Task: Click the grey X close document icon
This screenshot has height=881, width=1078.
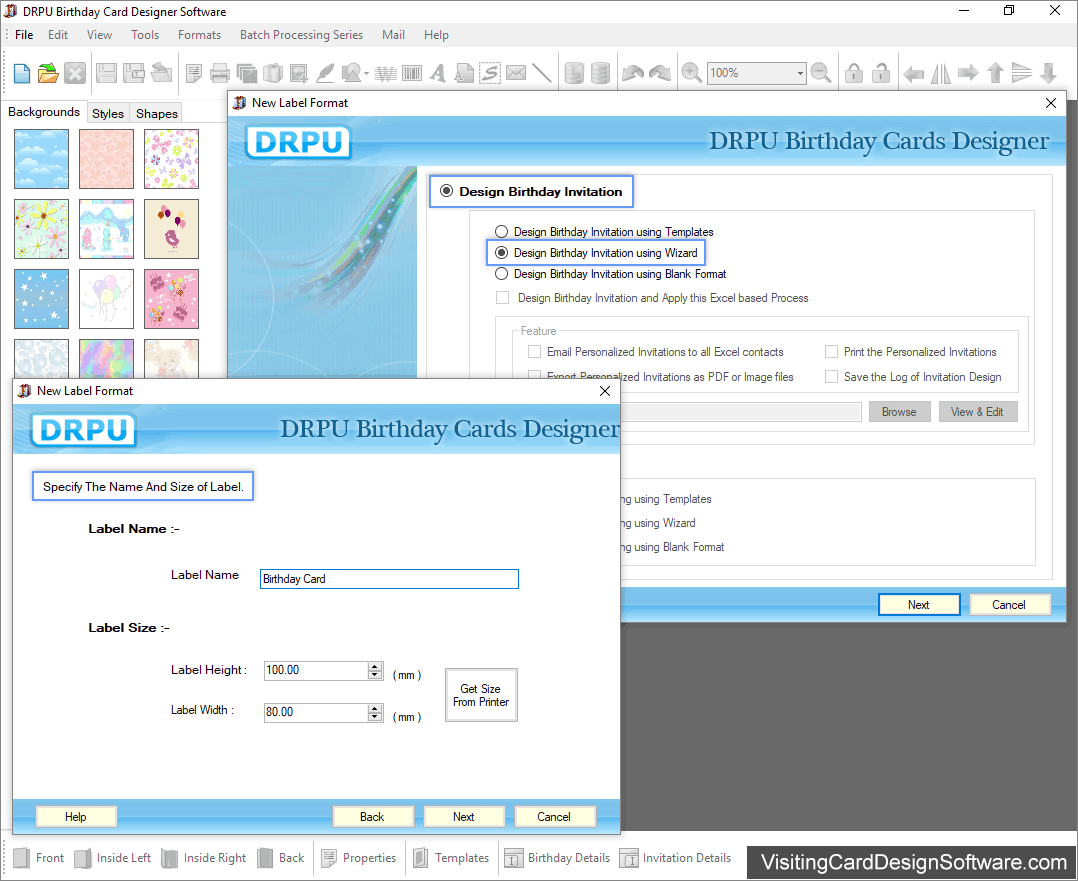Action: (x=75, y=73)
